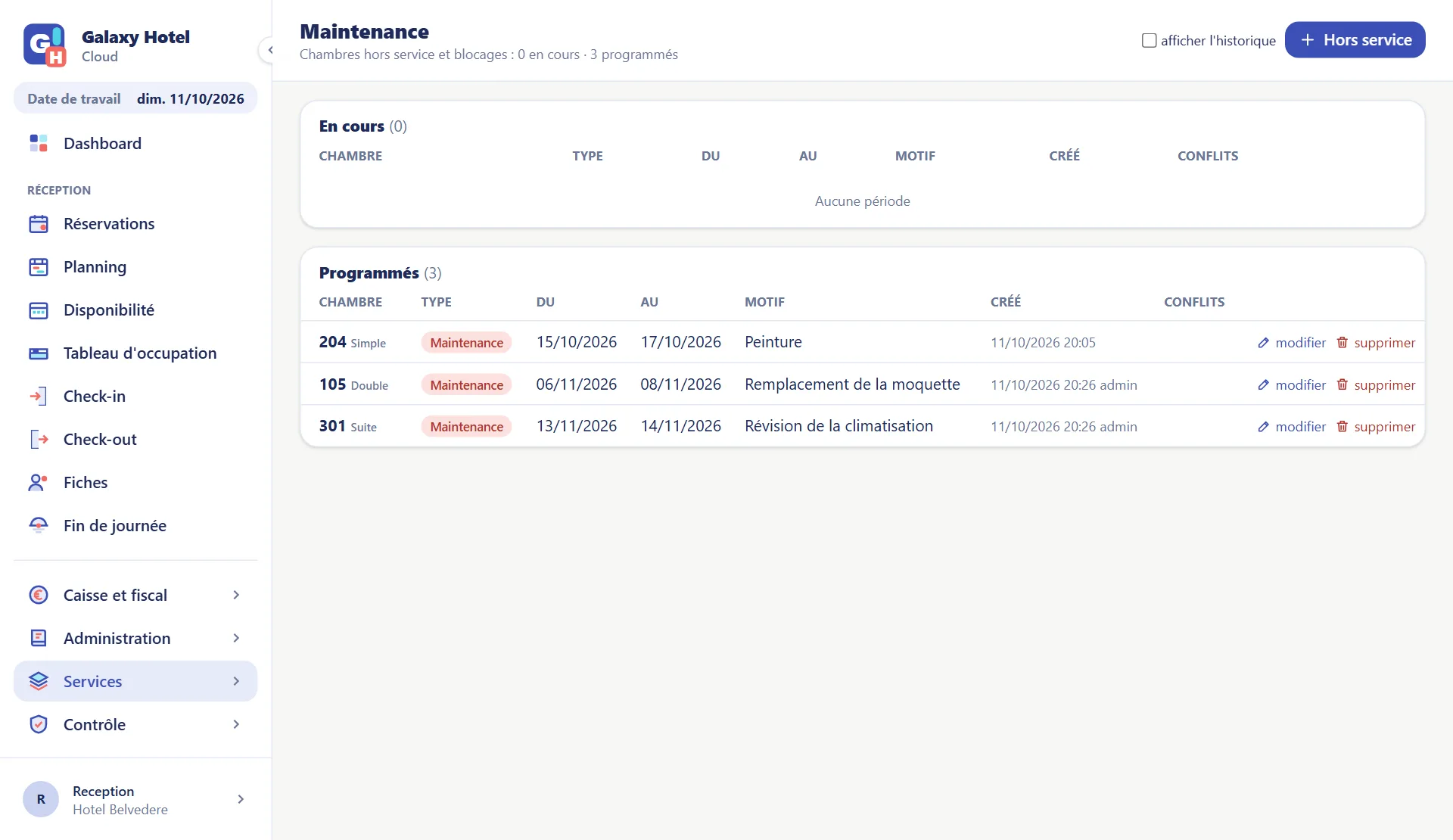The width and height of the screenshot is (1453, 840).
Task: Click the Fin de journée icon
Action: click(39, 526)
